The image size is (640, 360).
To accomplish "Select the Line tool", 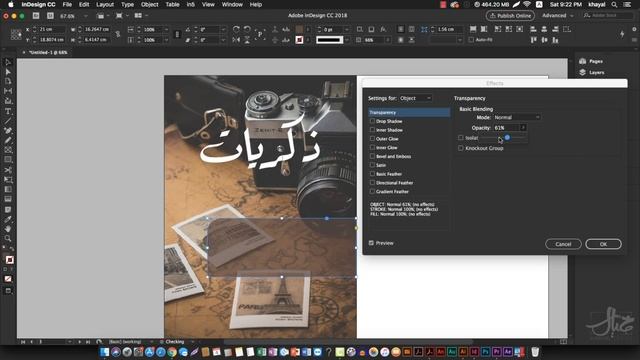I will [8, 121].
